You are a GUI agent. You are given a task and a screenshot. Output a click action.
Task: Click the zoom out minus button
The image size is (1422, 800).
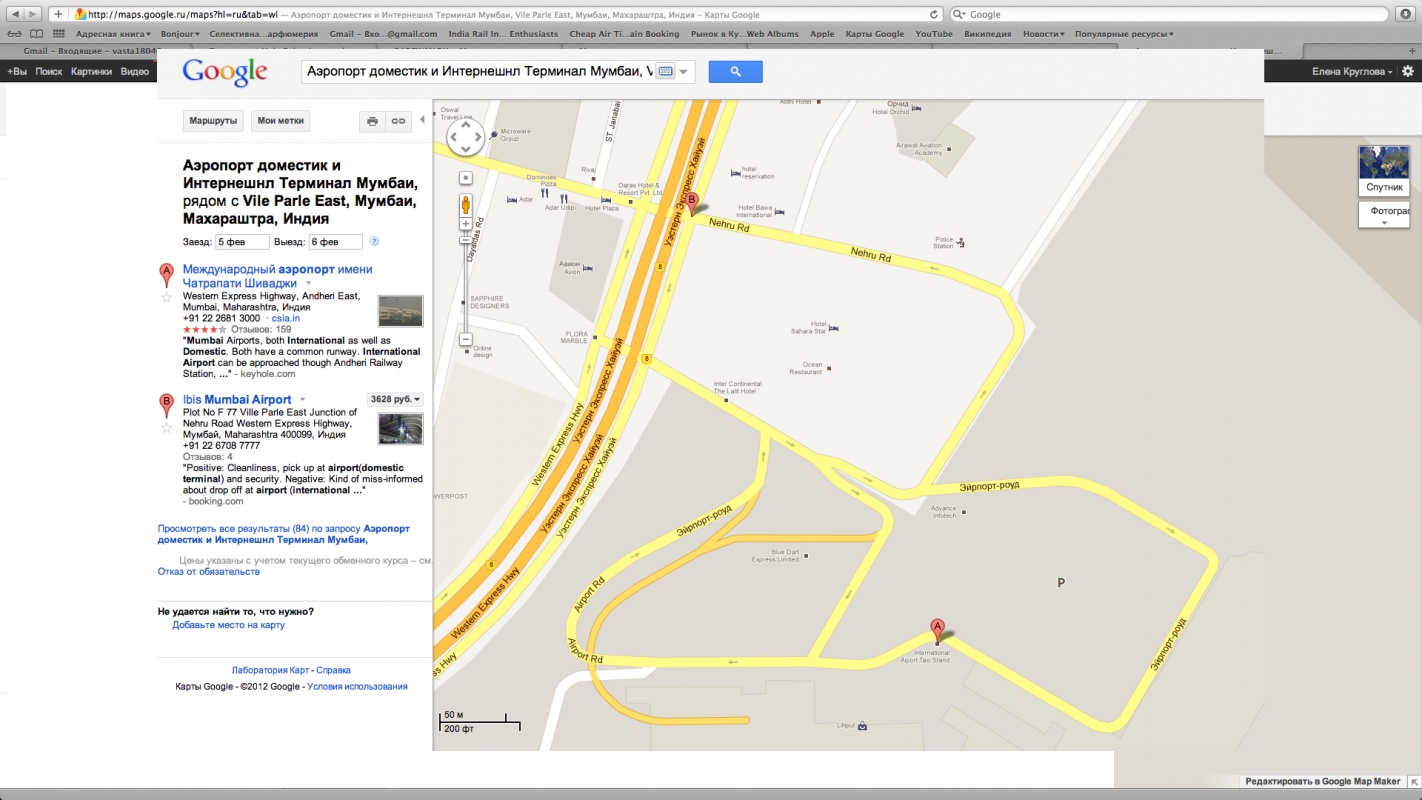pos(465,339)
